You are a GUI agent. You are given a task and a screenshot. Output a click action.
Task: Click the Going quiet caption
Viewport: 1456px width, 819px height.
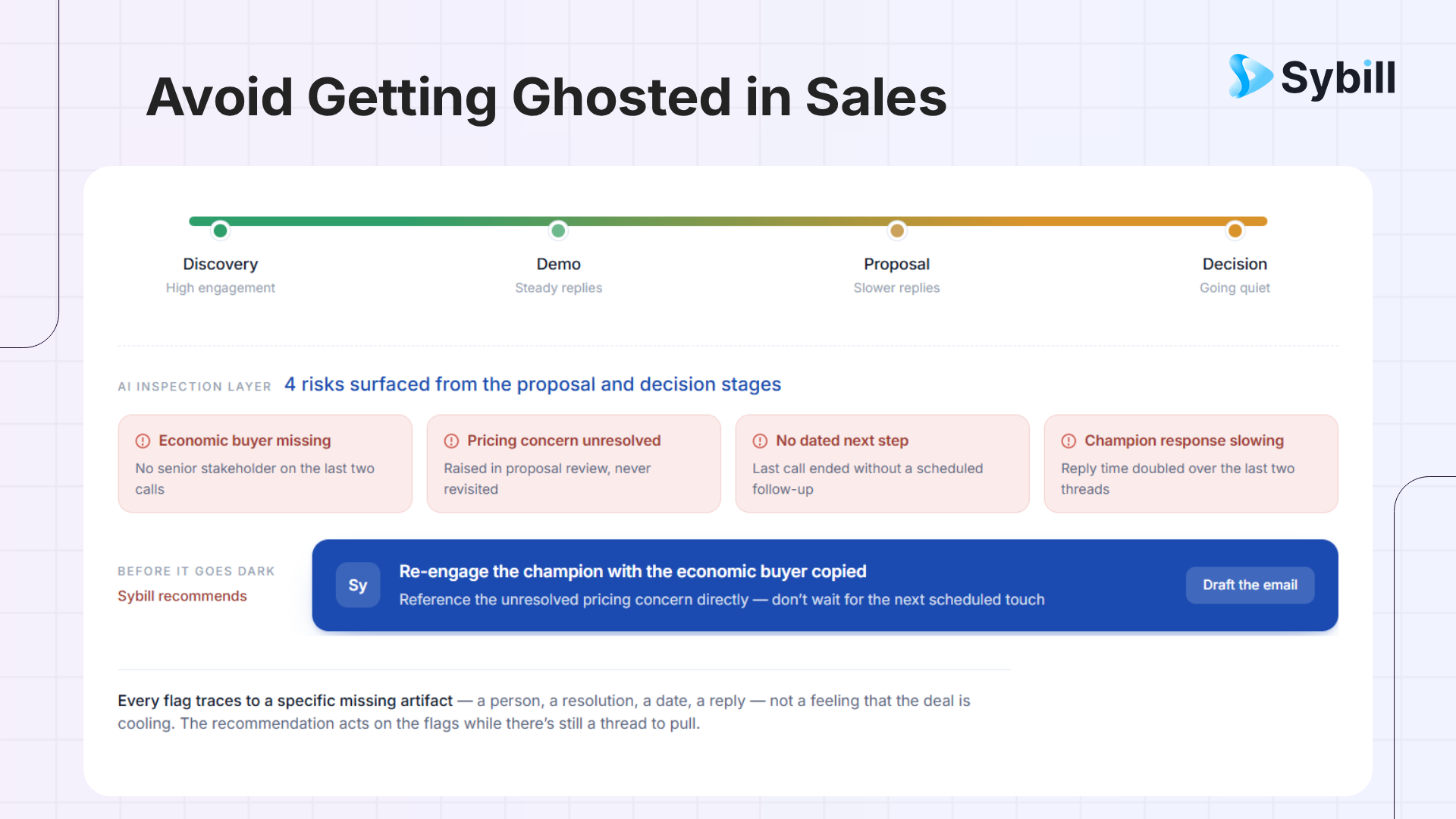coord(1235,288)
